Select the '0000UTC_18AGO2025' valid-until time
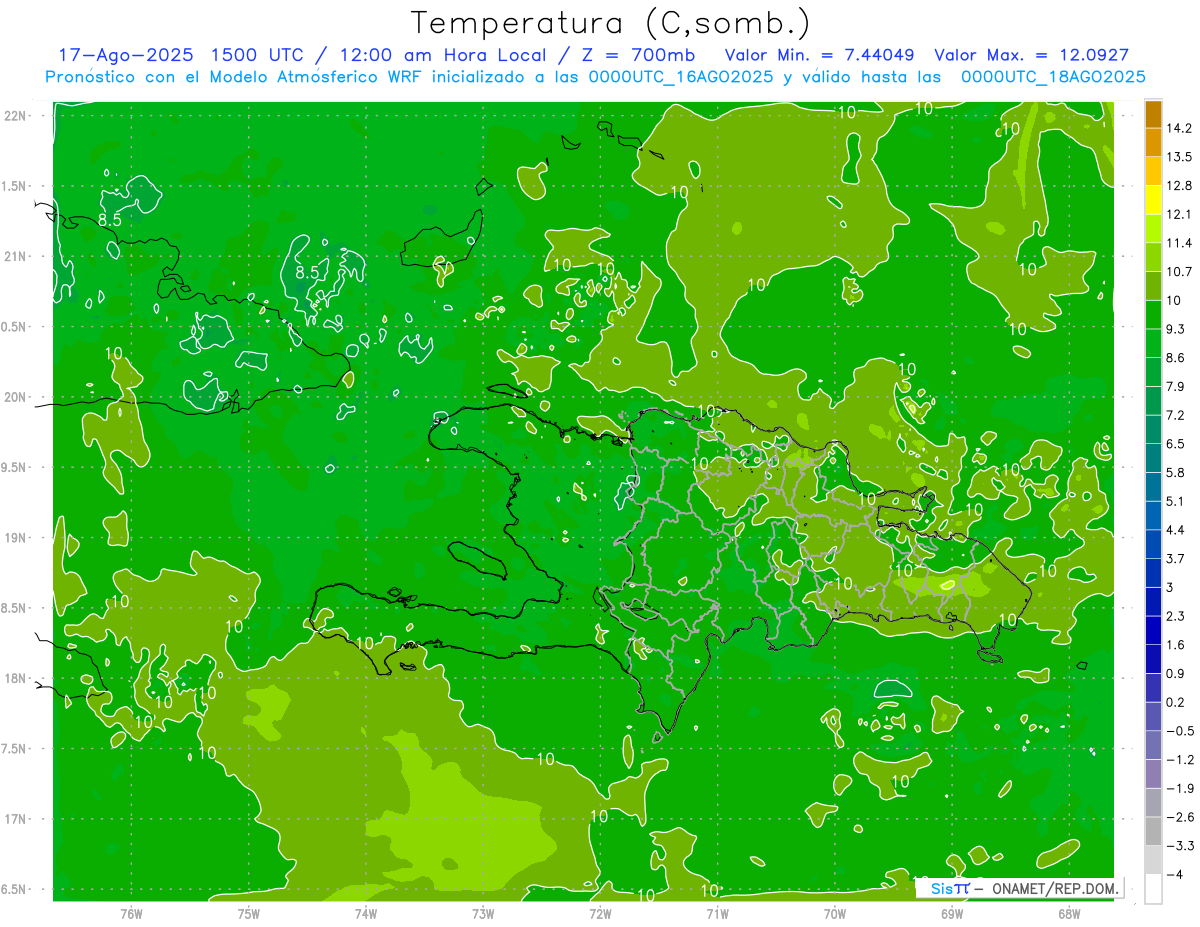 [1053, 77]
